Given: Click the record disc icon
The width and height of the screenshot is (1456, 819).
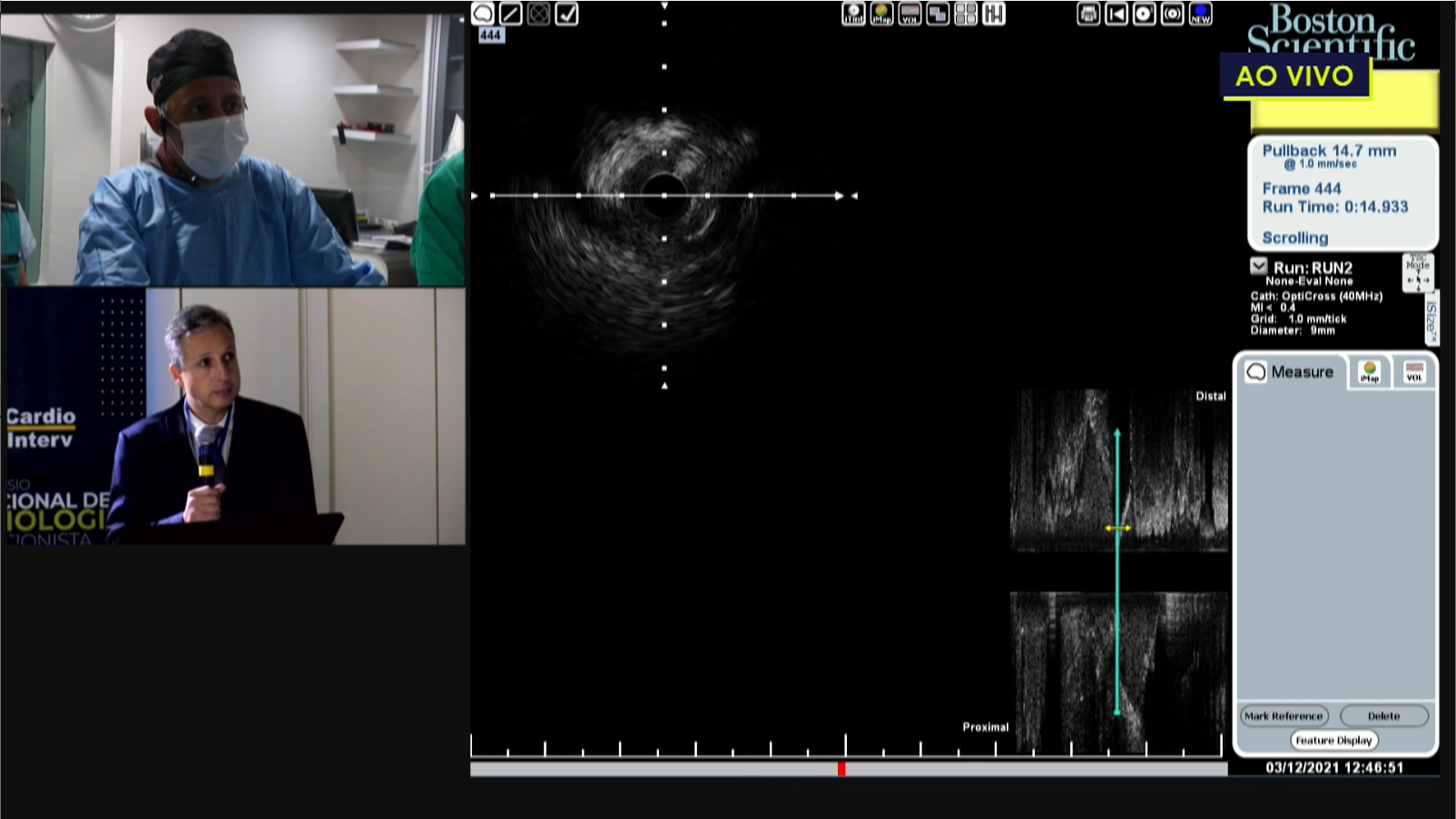Looking at the screenshot, I should (x=1145, y=14).
